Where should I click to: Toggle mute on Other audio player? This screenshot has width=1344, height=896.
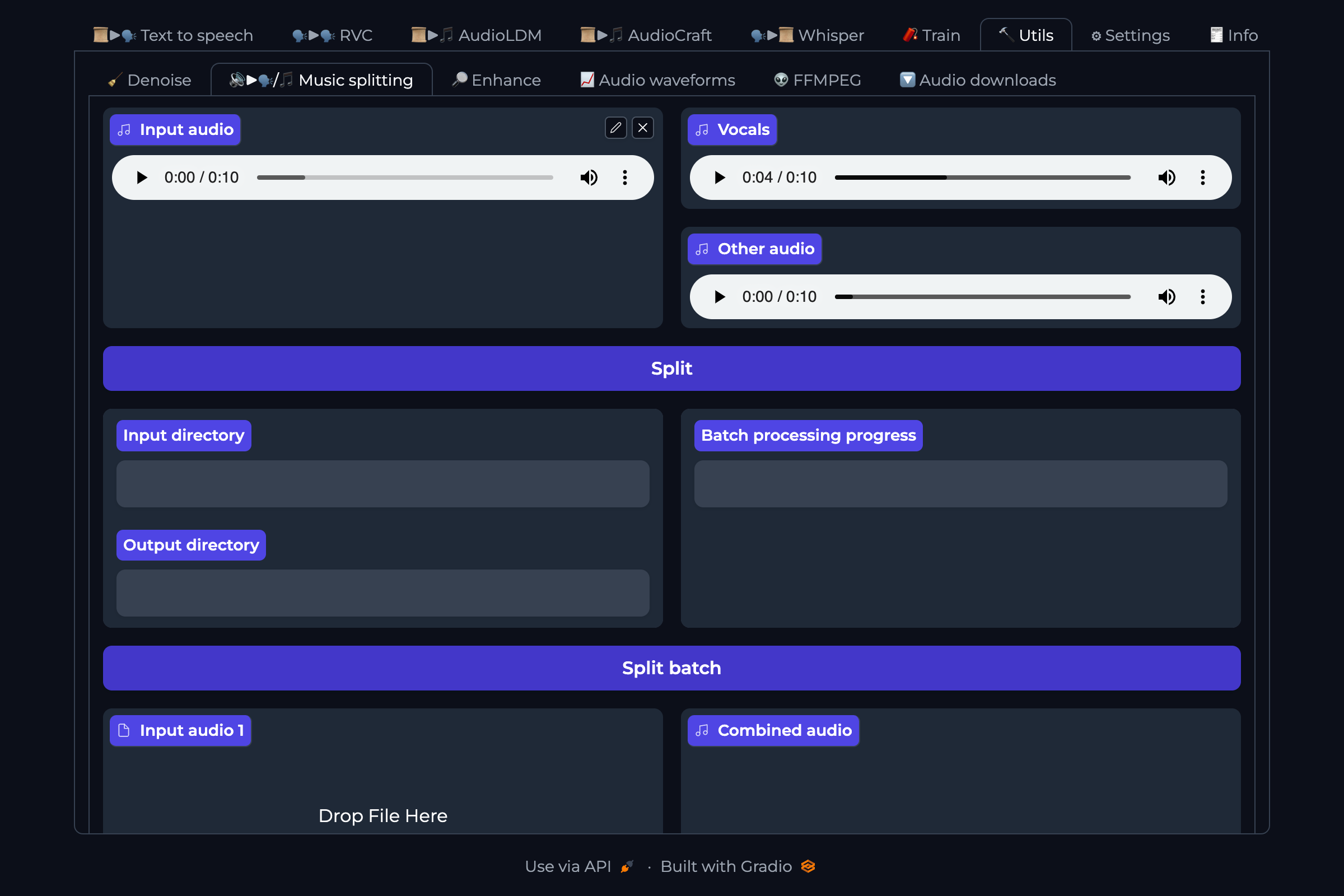1166,297
